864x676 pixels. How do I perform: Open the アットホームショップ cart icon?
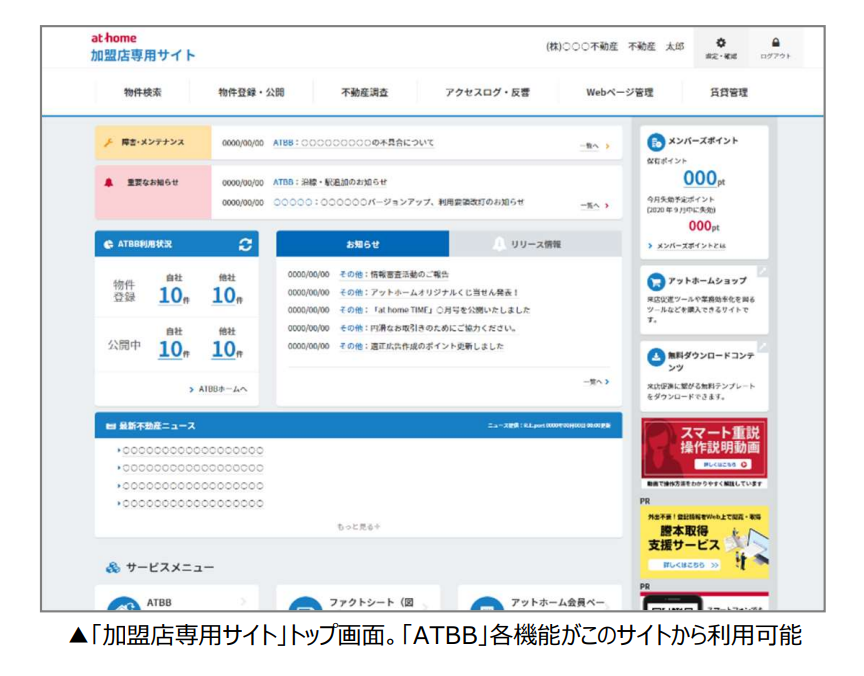click(656, 282)
